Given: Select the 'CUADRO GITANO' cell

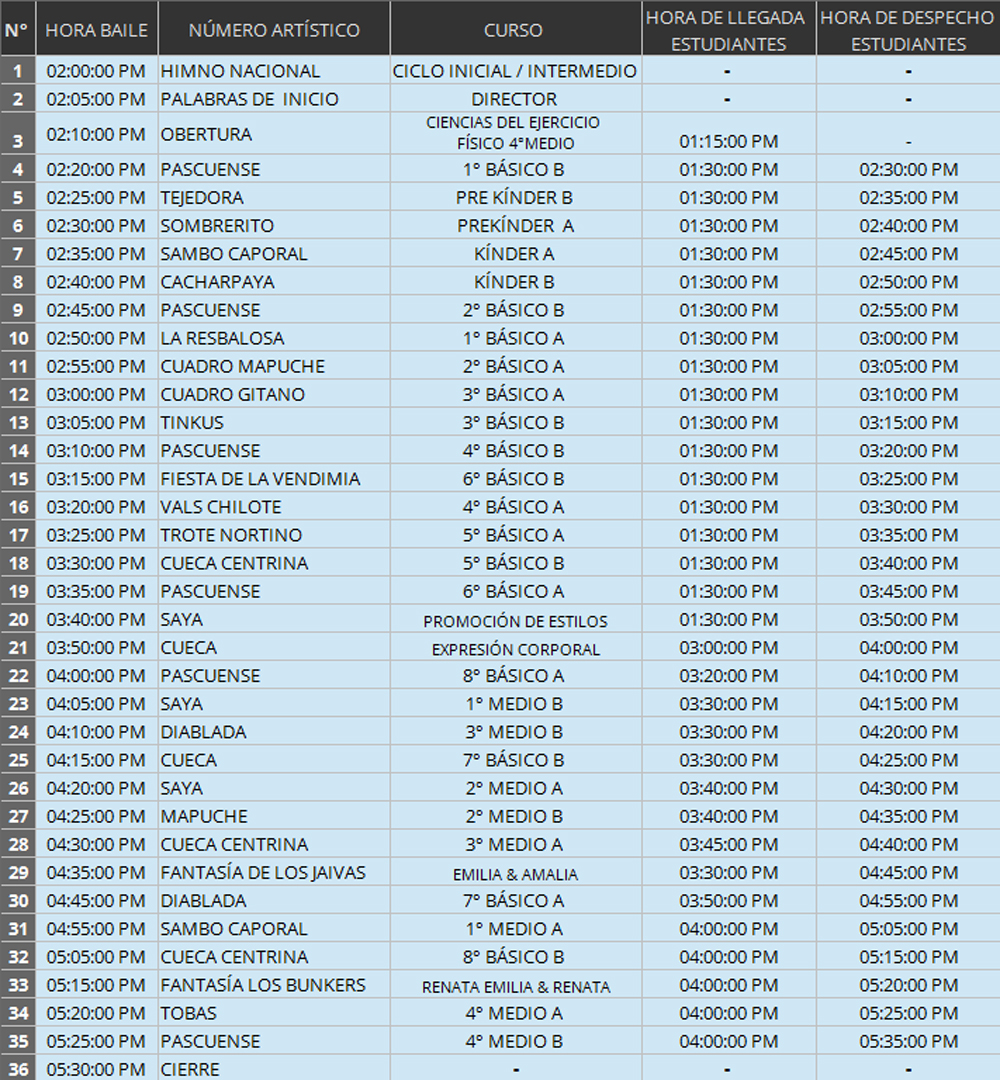Looking at the screenshot, I should (274, 394).
